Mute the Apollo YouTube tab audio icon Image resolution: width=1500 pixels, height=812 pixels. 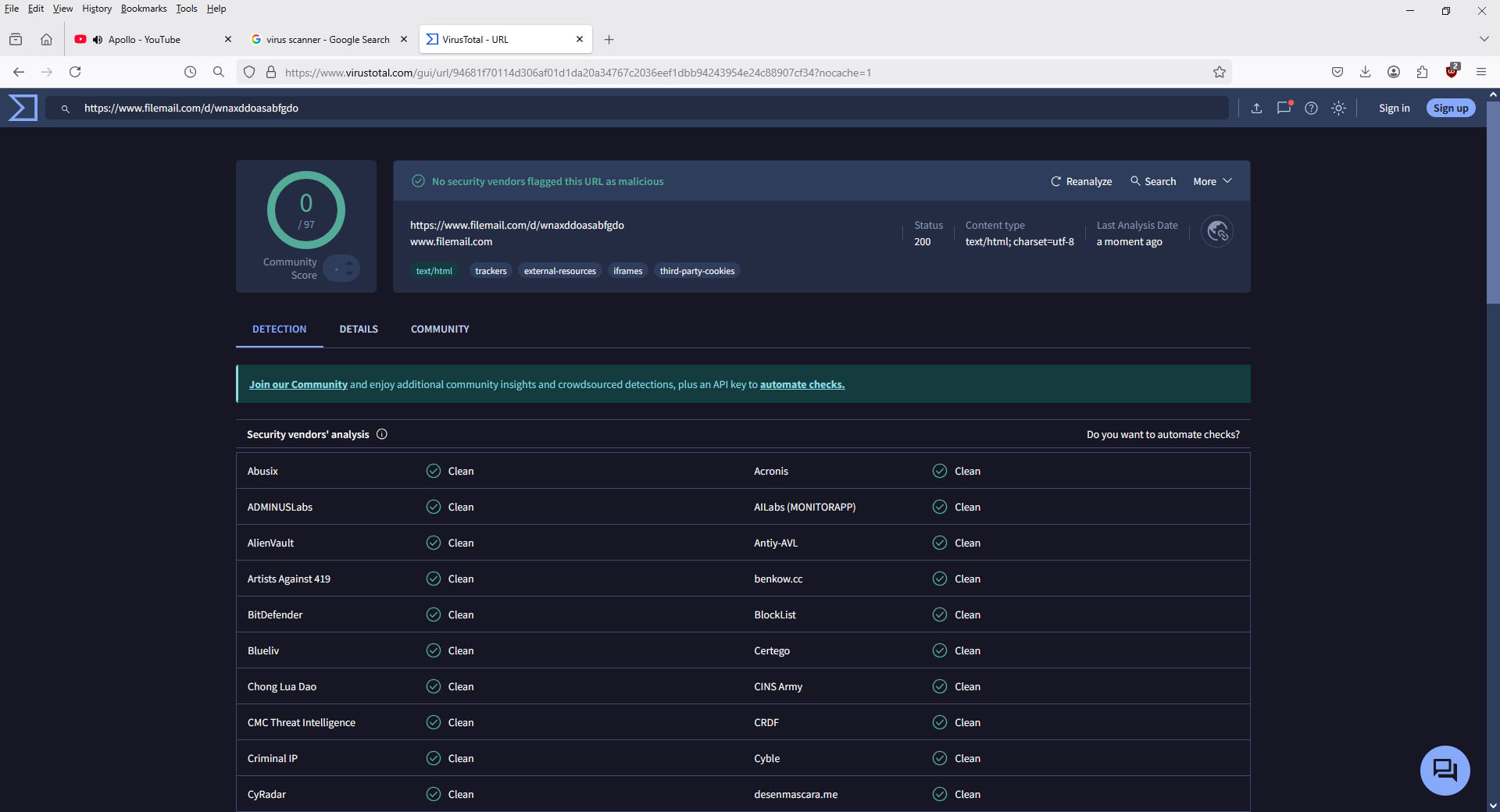pos(98,40)
